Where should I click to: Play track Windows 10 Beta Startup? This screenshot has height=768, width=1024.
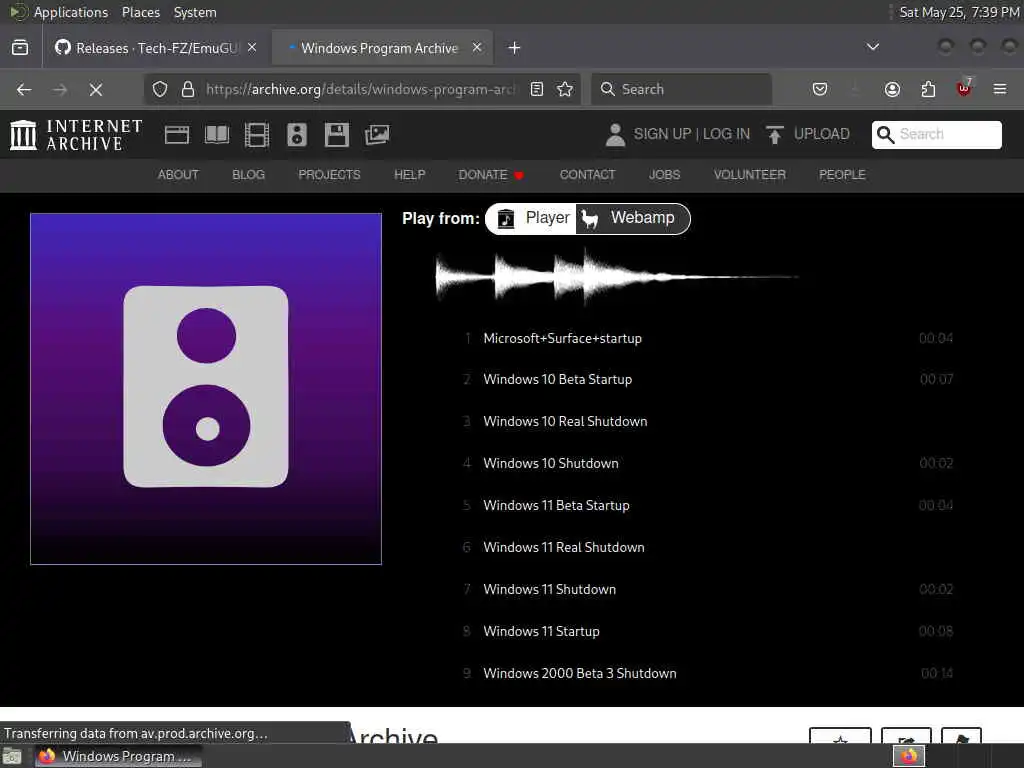[709, 379]
